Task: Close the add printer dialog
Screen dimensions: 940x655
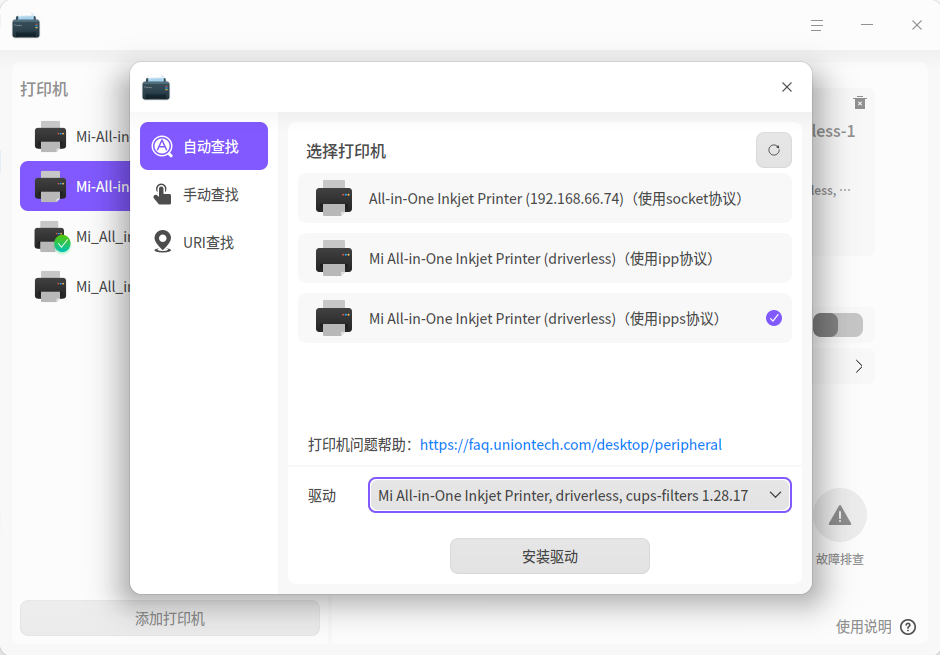Action: click(787, 87)
